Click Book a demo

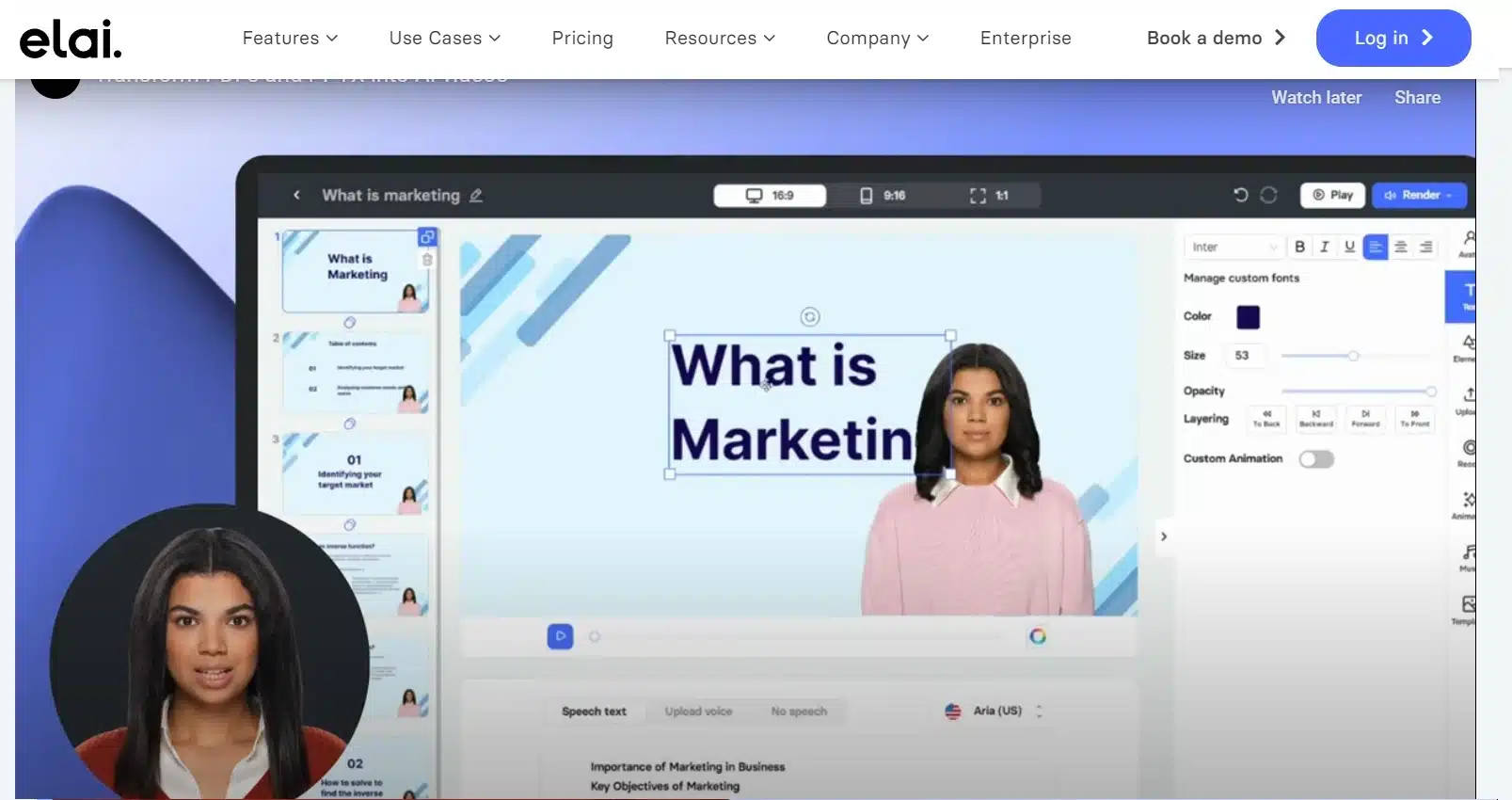[x=1216, y=38]
